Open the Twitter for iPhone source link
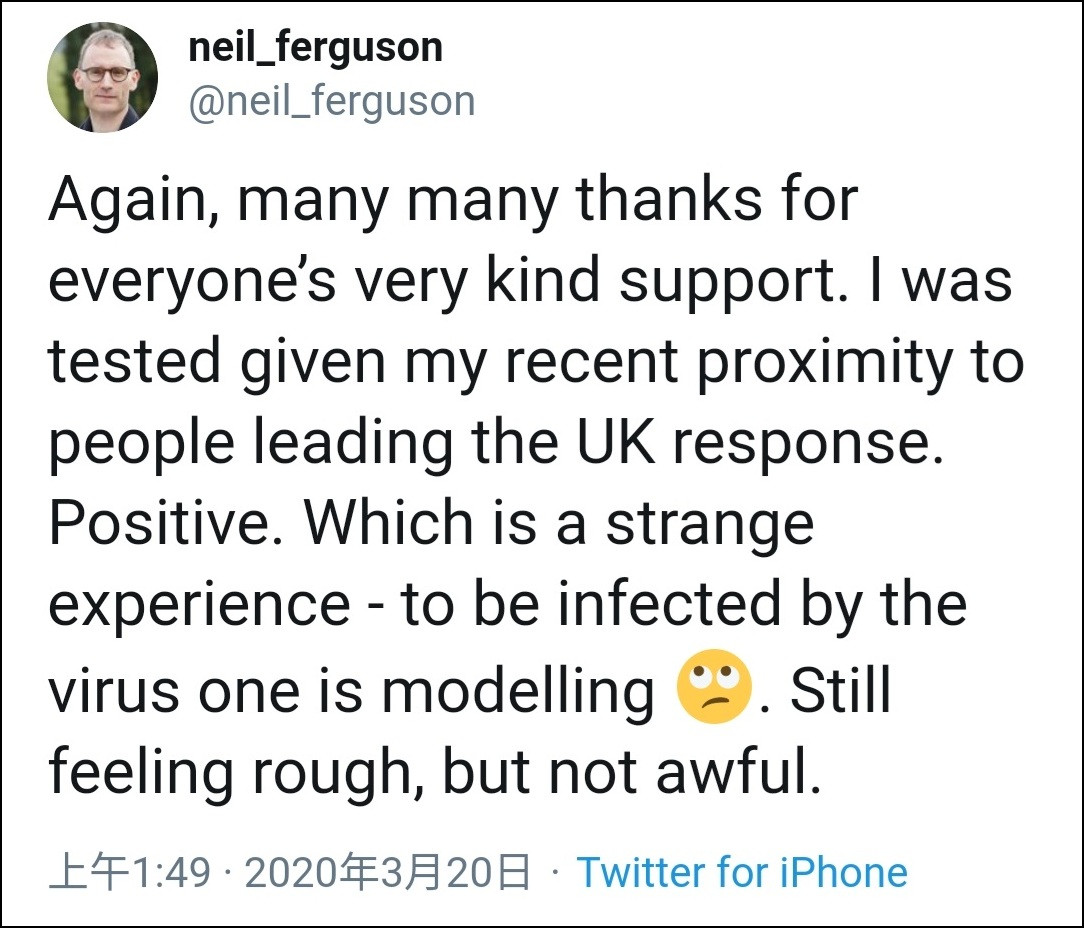1084x928 pixels. pyautogui.click(x=742, y=872)
